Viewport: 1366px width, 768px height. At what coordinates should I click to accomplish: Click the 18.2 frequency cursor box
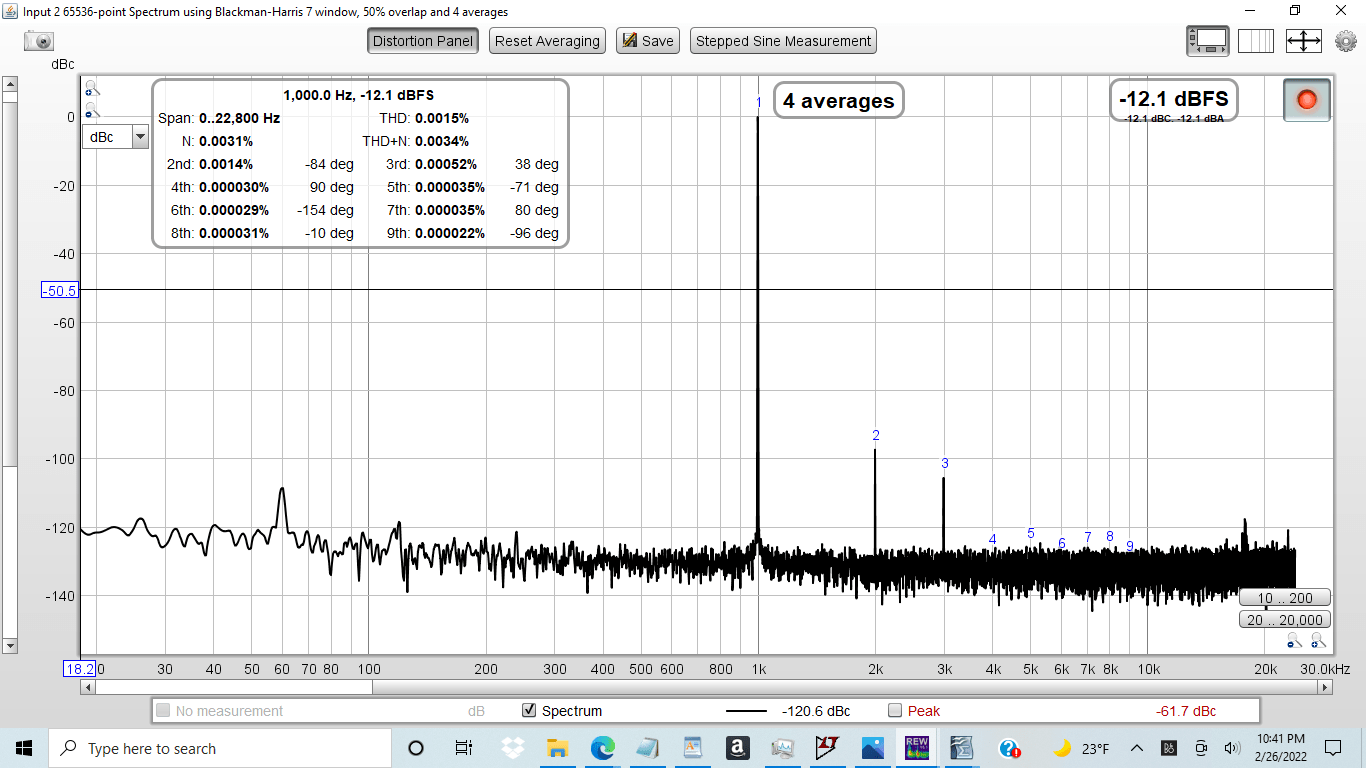click(x=79, y=669)
